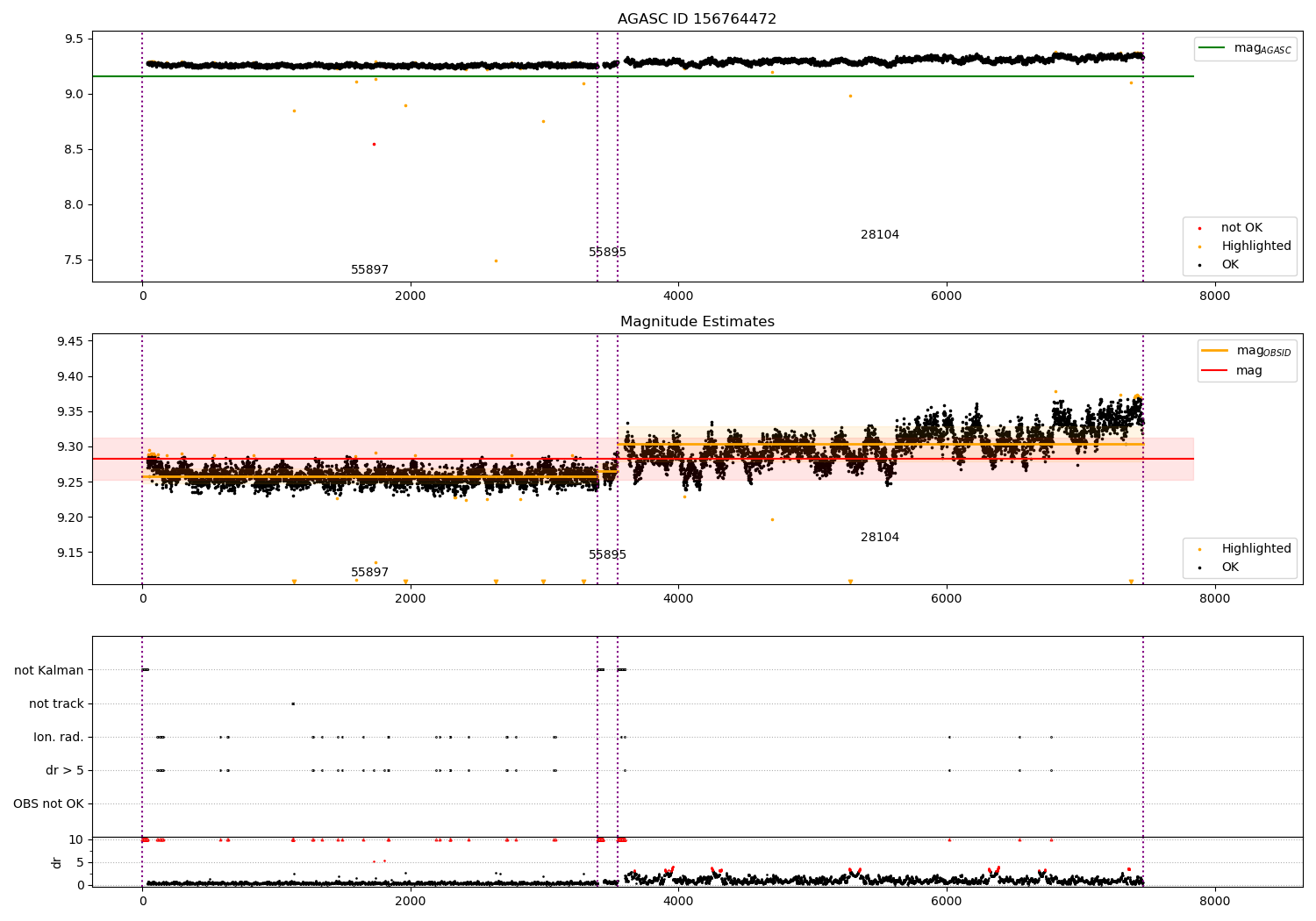
Task: Click the 2000 x-tick under Magnitude Estimates plot
Action: (x=411, y=599)
